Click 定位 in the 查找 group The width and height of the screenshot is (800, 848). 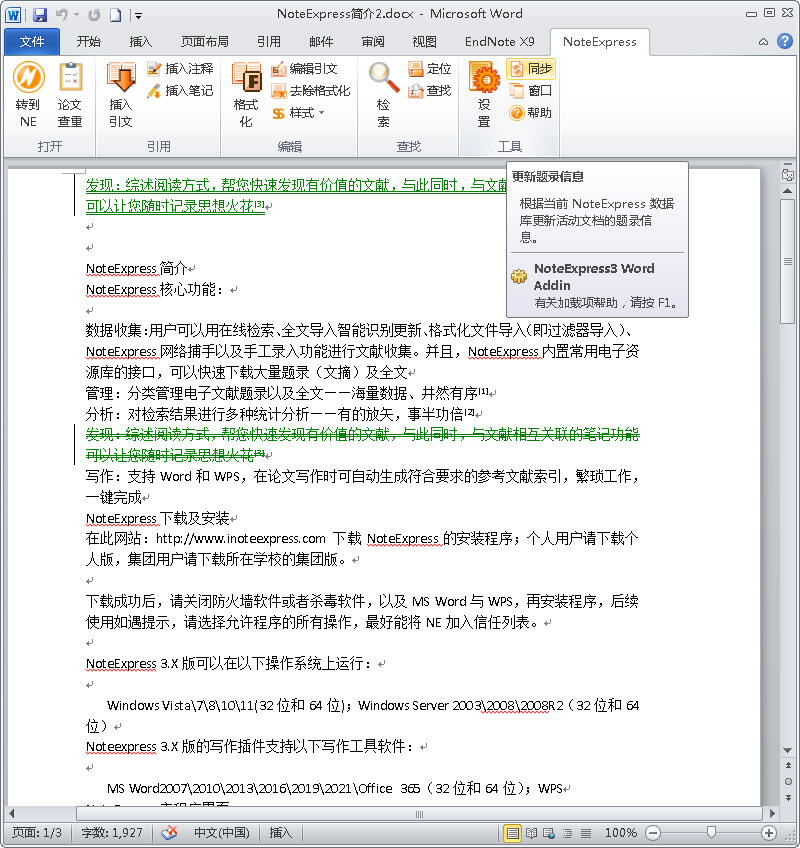pyautogui.click(x=430, y=69)
